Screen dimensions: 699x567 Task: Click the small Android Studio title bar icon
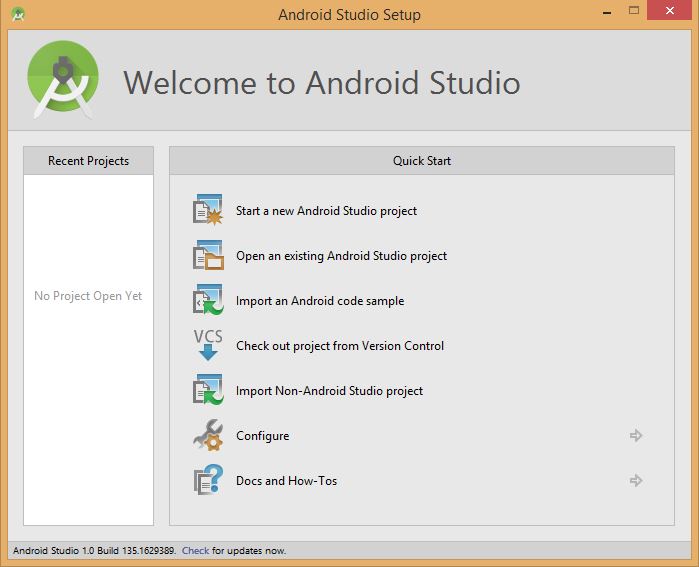[18, 14]
